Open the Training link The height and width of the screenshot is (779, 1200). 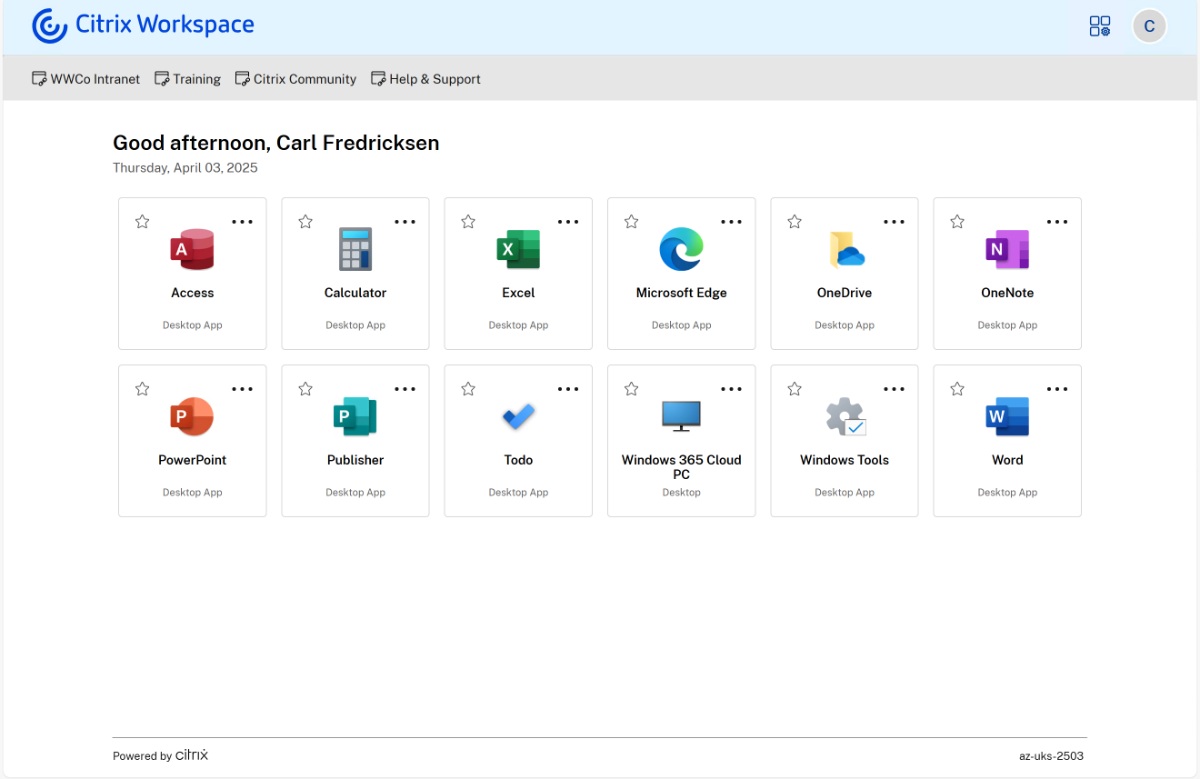click(x=187, y=79)
